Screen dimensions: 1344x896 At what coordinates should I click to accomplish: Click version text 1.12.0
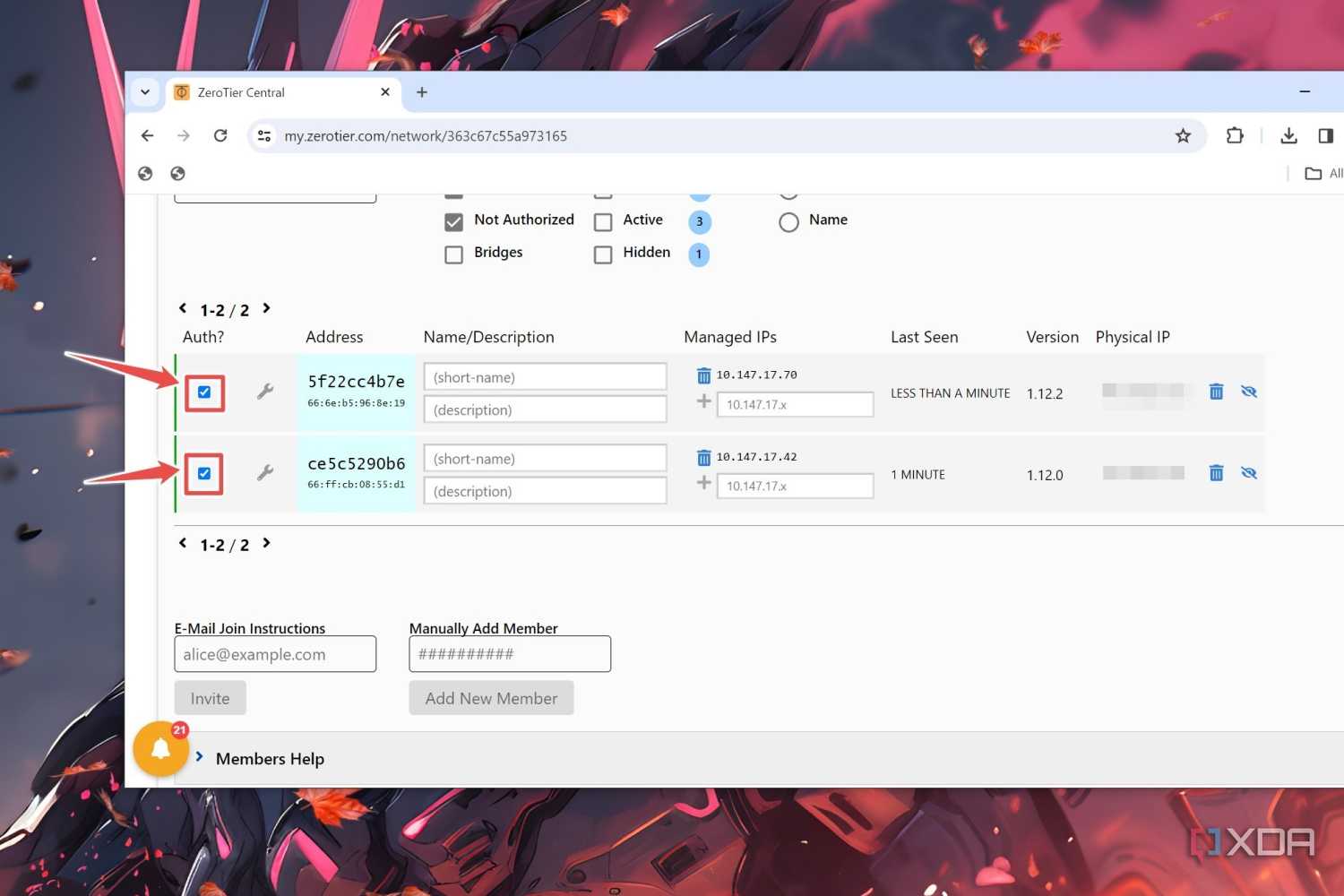1045,475
